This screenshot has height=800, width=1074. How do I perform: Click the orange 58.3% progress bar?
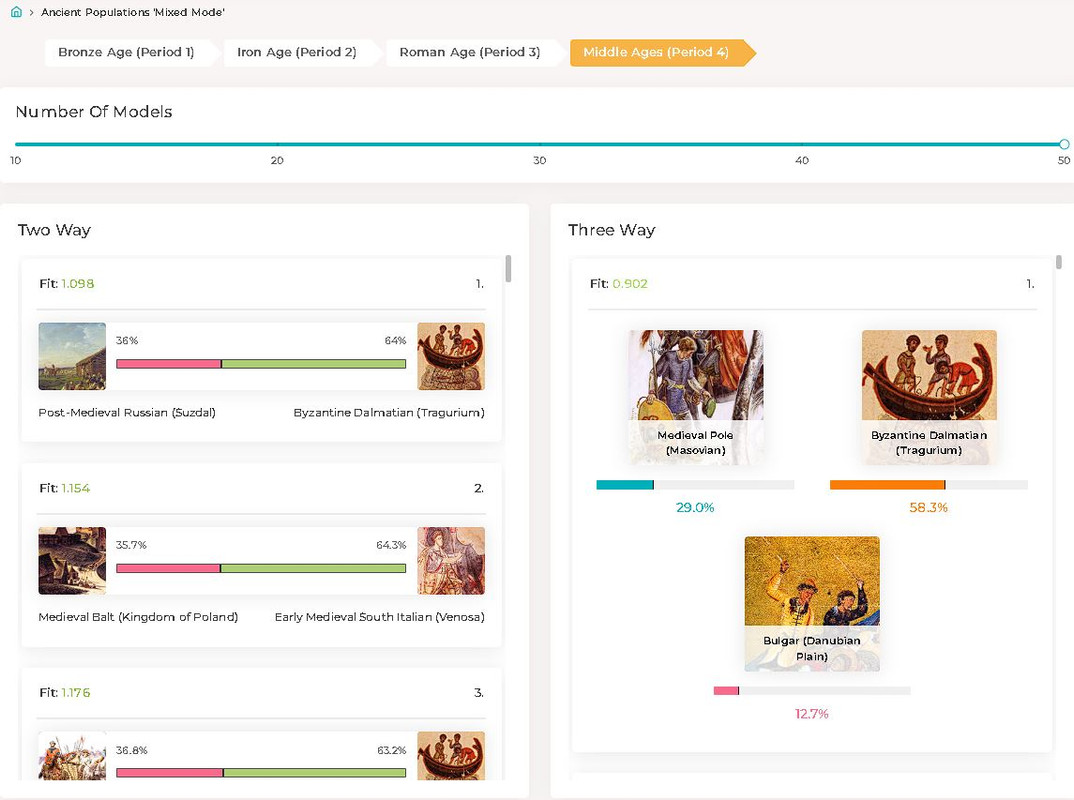click(x=929, y=485)
